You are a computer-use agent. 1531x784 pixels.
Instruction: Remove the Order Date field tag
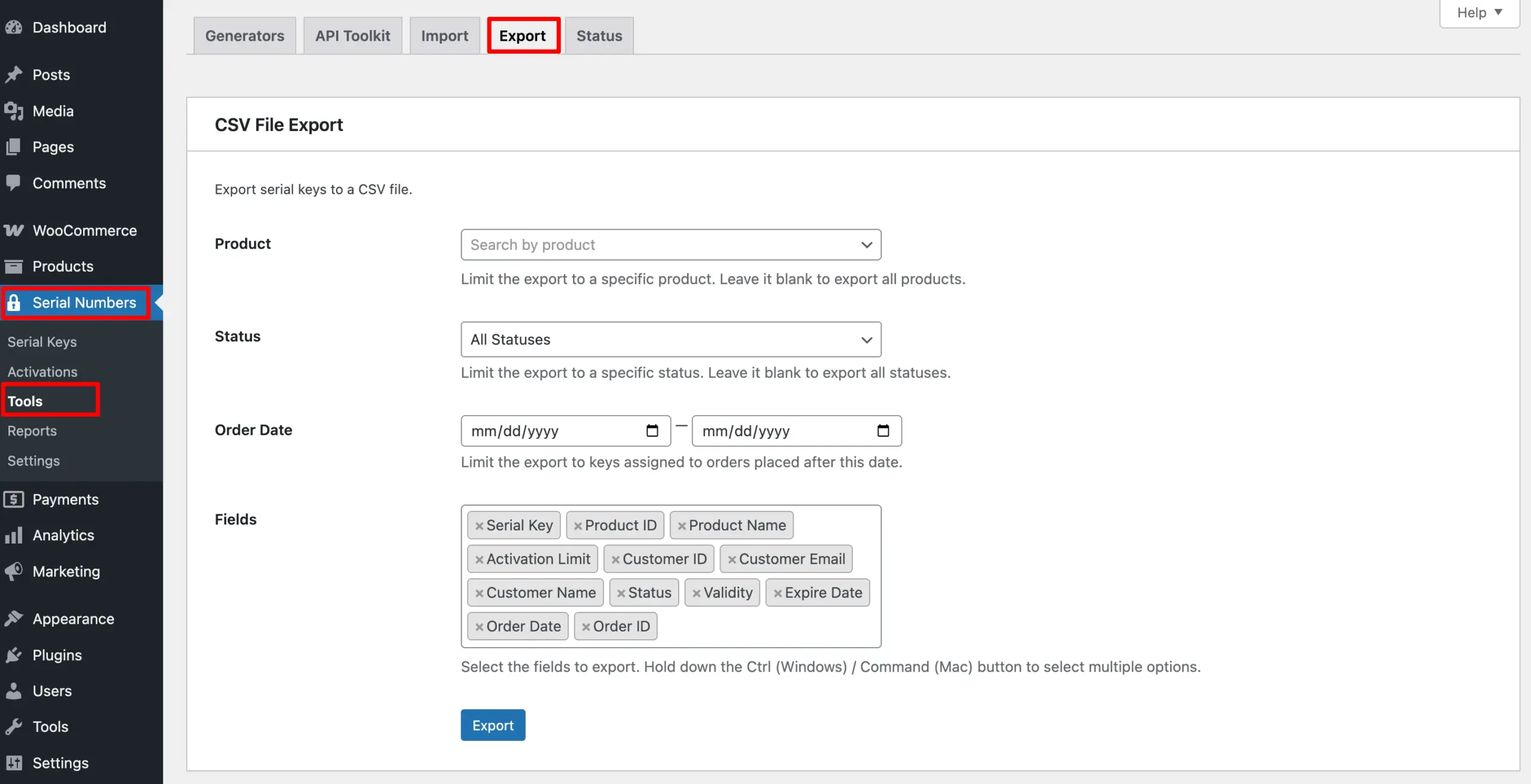coord(479,627)
